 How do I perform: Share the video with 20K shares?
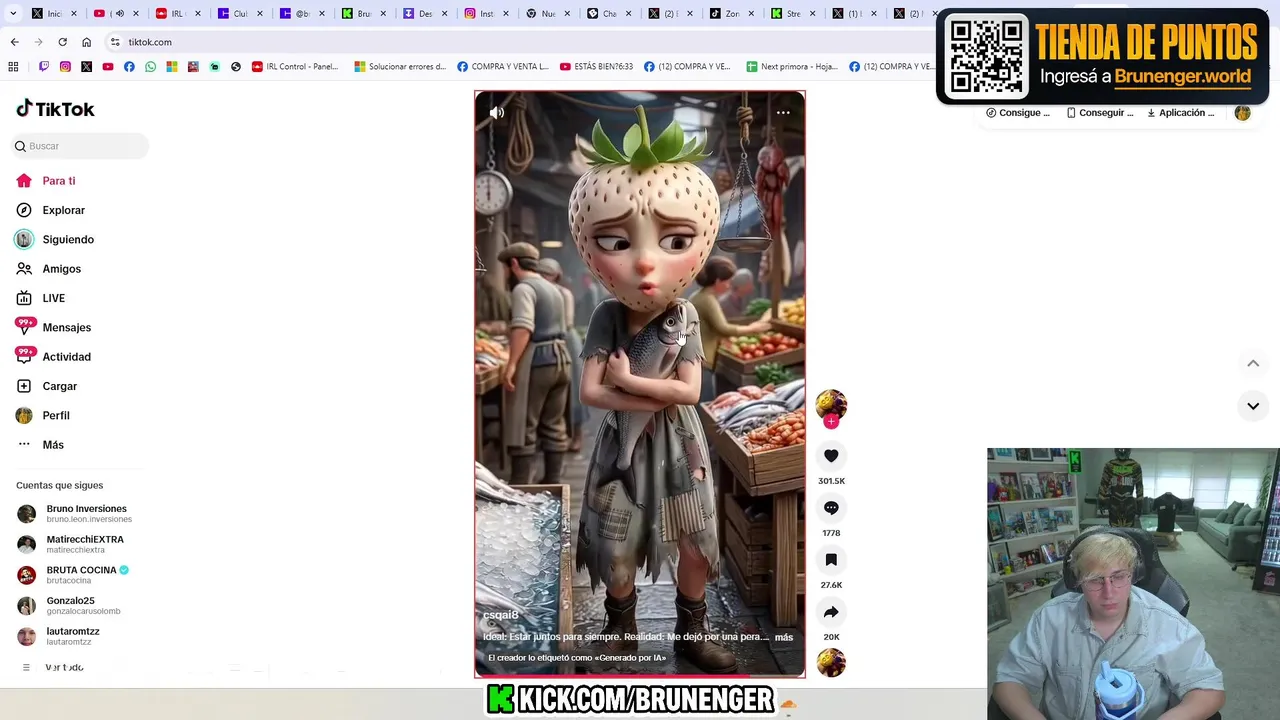[x=831, y=612]
